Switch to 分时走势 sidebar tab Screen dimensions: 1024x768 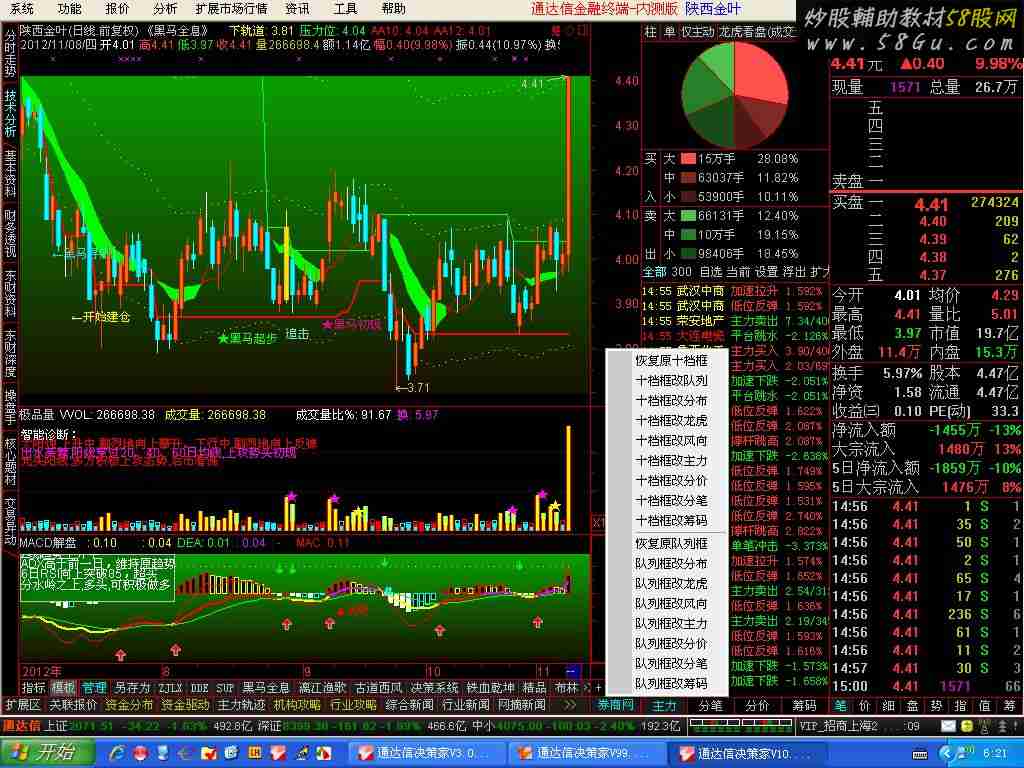pos(10,52)
